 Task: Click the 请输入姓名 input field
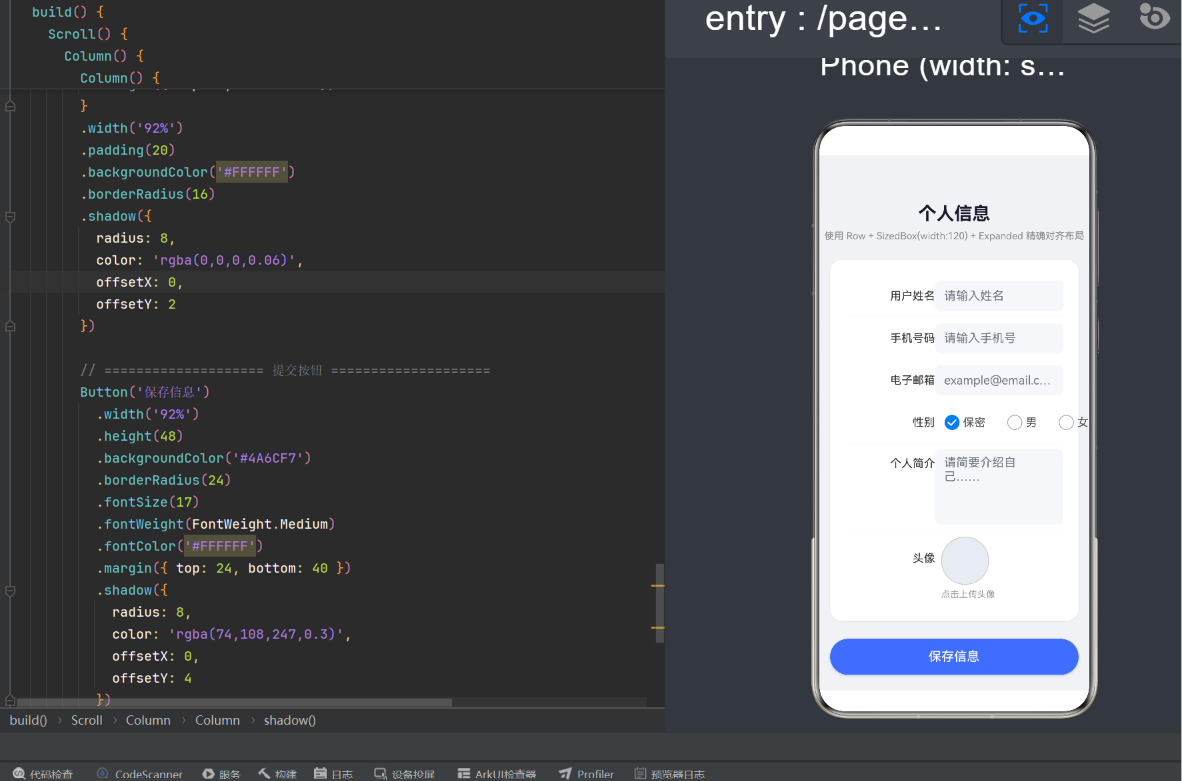point(999,296)
